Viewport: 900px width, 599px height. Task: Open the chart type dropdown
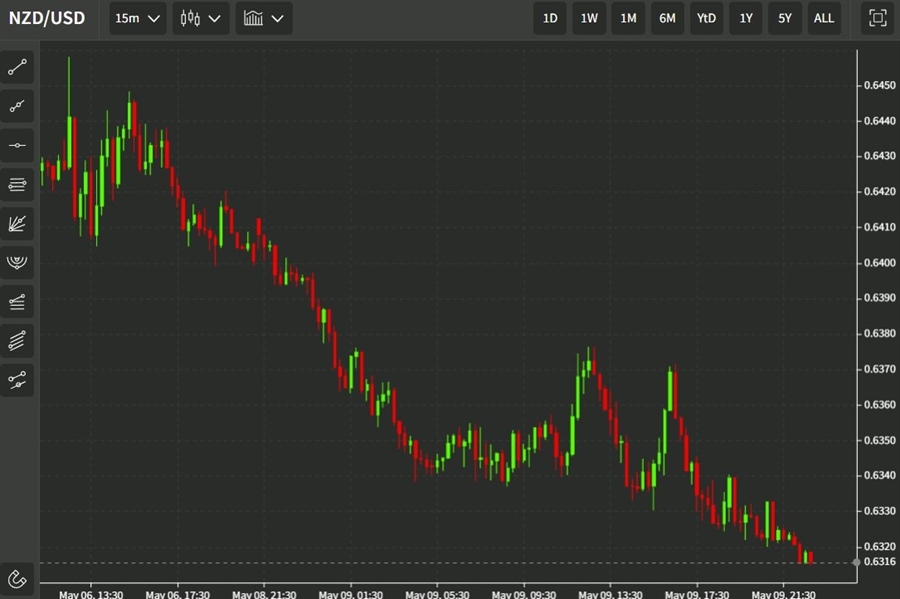tap(263, 18)
